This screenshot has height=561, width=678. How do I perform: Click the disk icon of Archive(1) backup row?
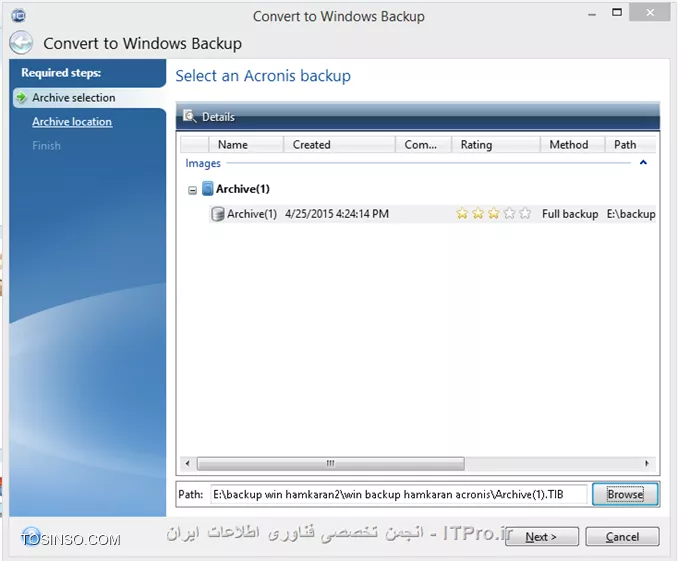click(217, 214)
